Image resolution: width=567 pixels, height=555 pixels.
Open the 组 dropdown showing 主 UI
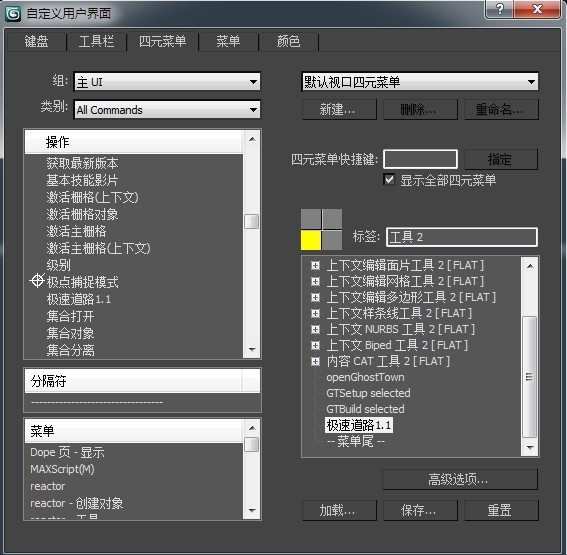(167, 82)
